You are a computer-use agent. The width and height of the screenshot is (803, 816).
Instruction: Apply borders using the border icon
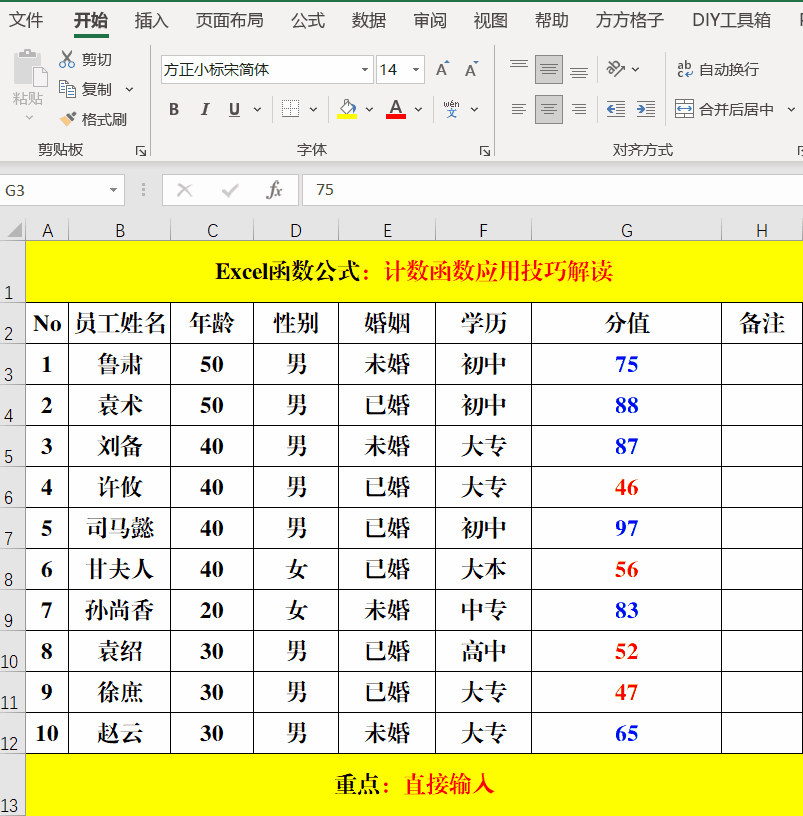(x=290, y=109)
